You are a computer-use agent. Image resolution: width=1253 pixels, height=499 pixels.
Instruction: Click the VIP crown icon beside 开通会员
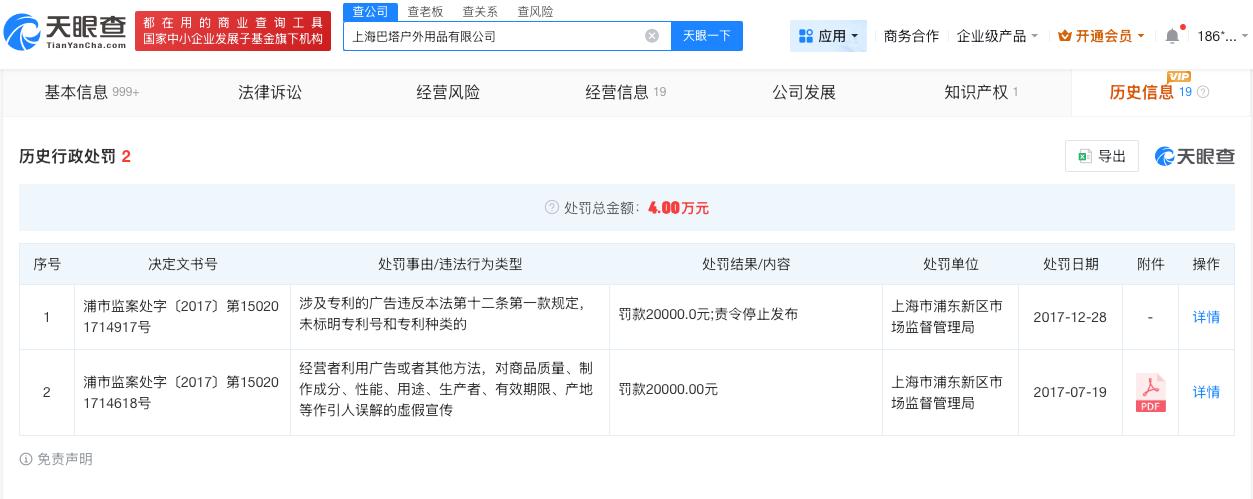[x=1064, y=36]
